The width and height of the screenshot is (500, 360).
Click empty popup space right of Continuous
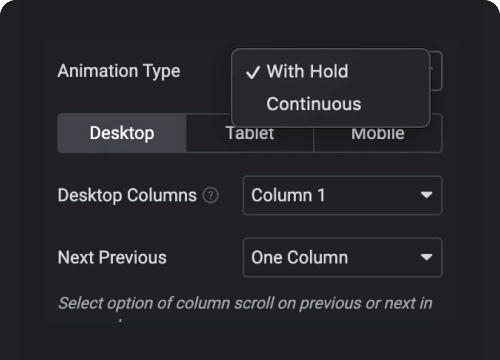pyautogui.click(x=395, y=104)
